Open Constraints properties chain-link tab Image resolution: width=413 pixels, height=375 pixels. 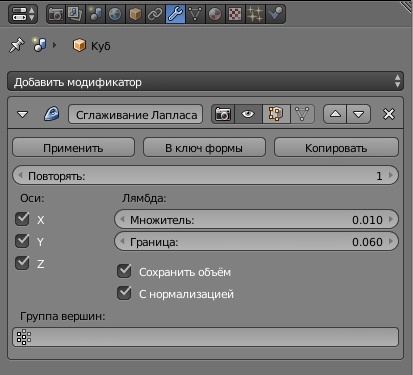coord(155,14)
